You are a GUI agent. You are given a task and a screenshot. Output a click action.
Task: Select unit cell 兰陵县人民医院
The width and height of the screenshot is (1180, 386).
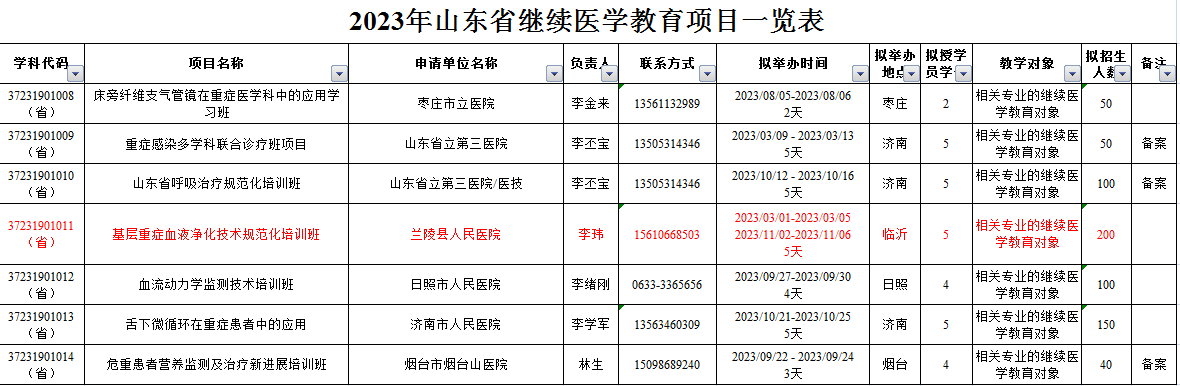[x=456, y=234]
